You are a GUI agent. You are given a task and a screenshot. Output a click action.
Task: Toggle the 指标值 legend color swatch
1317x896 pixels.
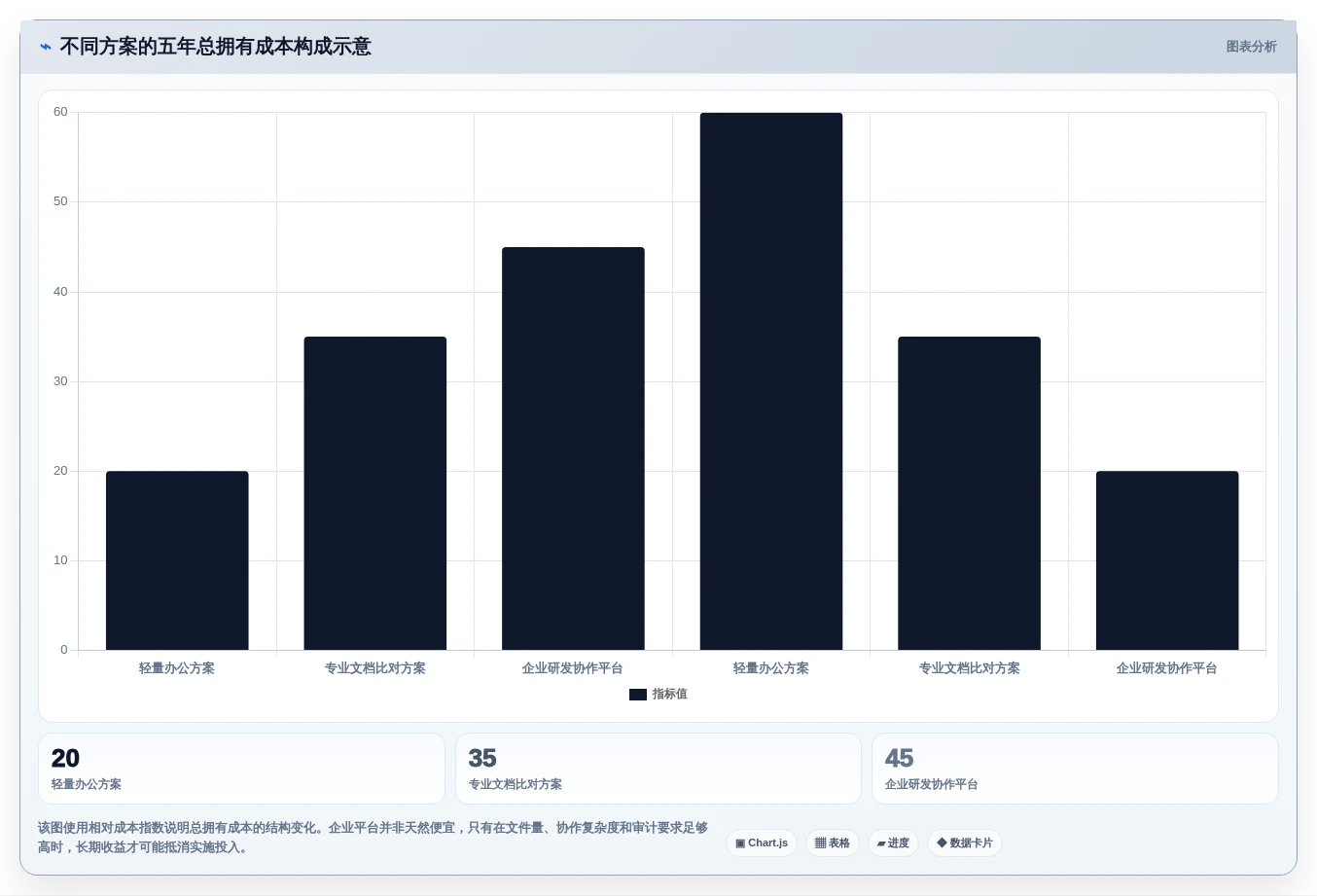638,695
